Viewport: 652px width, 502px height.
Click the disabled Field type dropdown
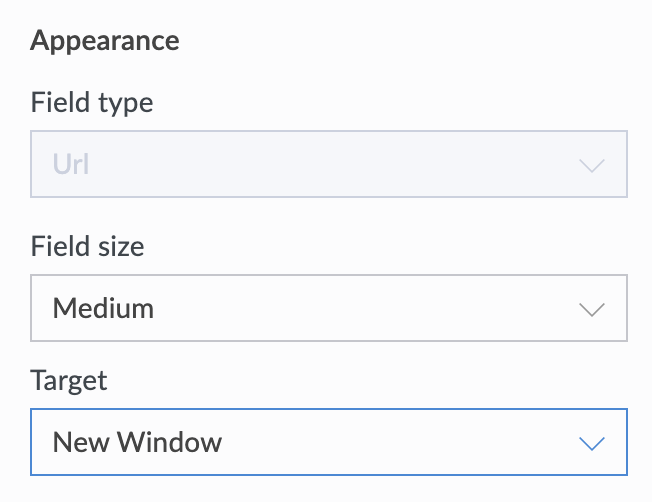(328, 163)
